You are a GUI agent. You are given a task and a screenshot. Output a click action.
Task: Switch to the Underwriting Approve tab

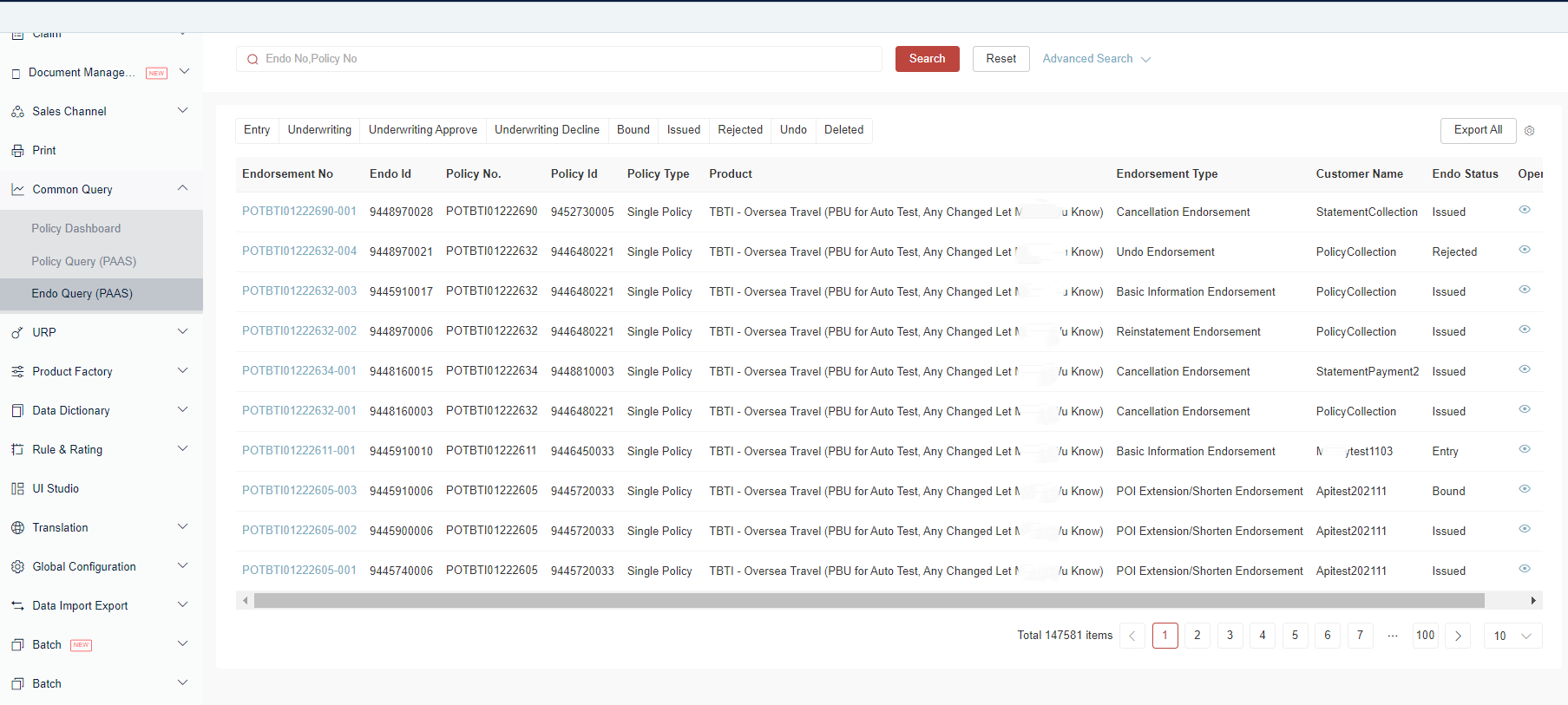click(423, 130)
